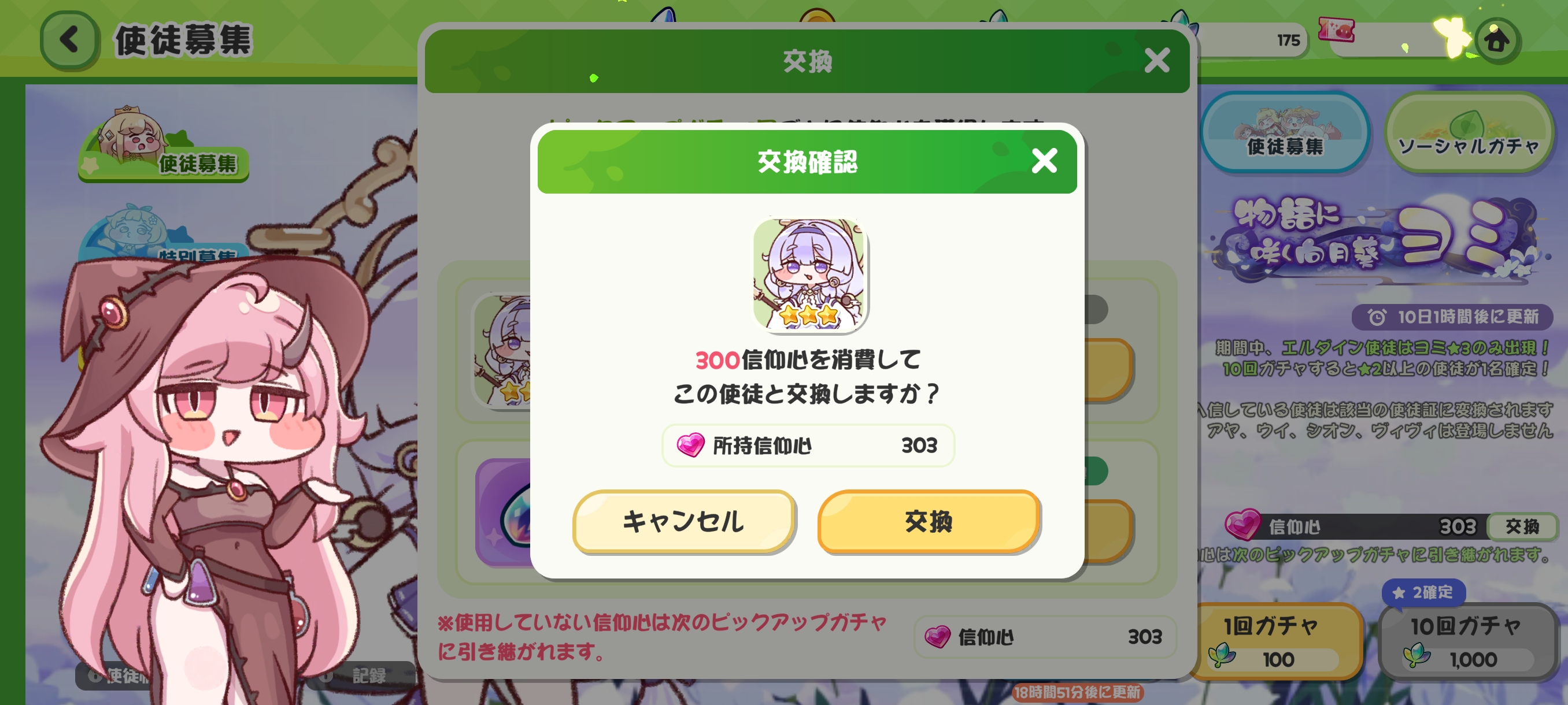Tap the pink heart icon beside 所持信仰心

pos(690,446)
